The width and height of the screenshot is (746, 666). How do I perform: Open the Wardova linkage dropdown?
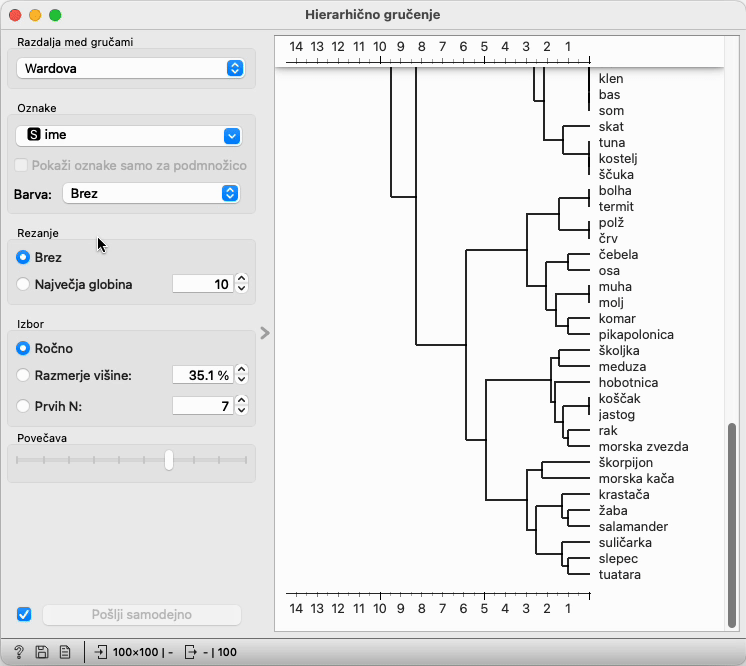tap(131, 69)
